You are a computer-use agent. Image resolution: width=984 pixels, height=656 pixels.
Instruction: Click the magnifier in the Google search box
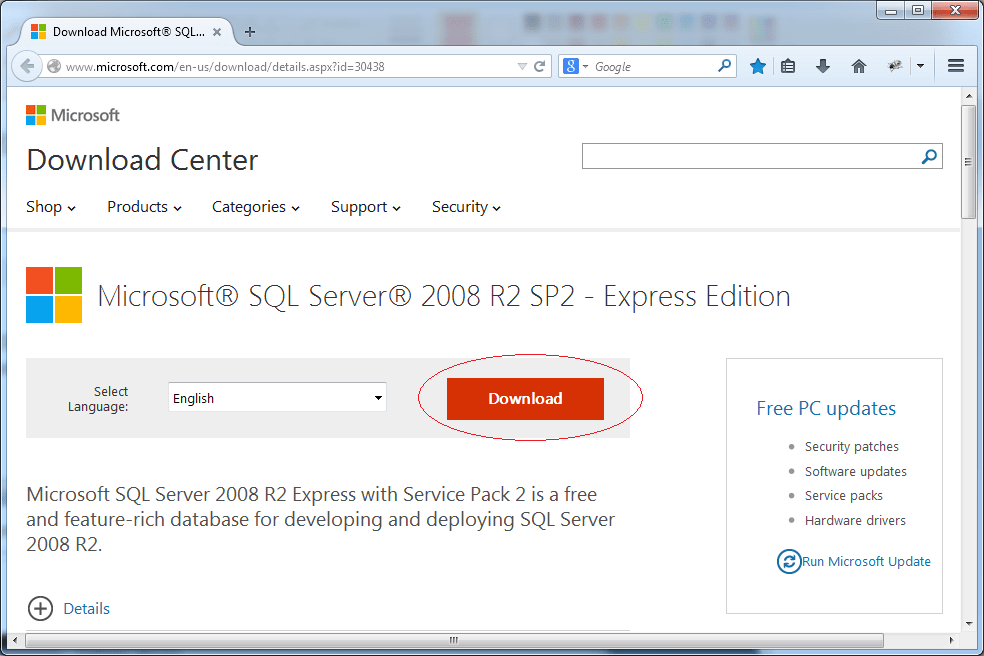(724, 65)
